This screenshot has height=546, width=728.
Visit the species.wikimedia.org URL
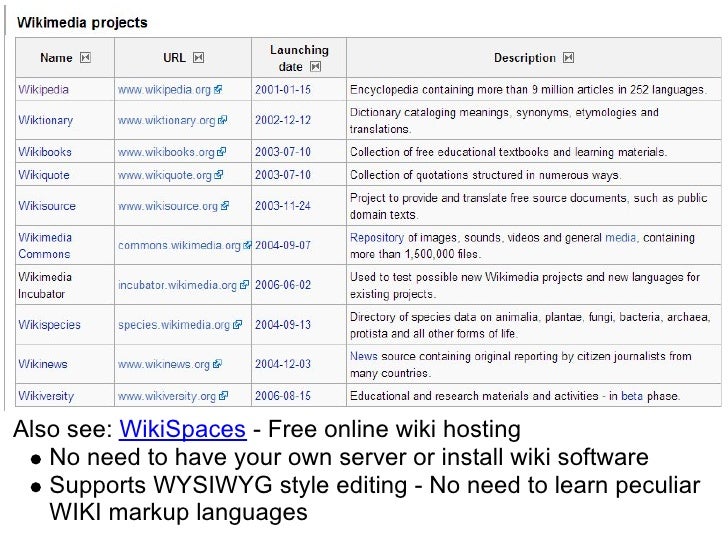click(x=174, y=325)
